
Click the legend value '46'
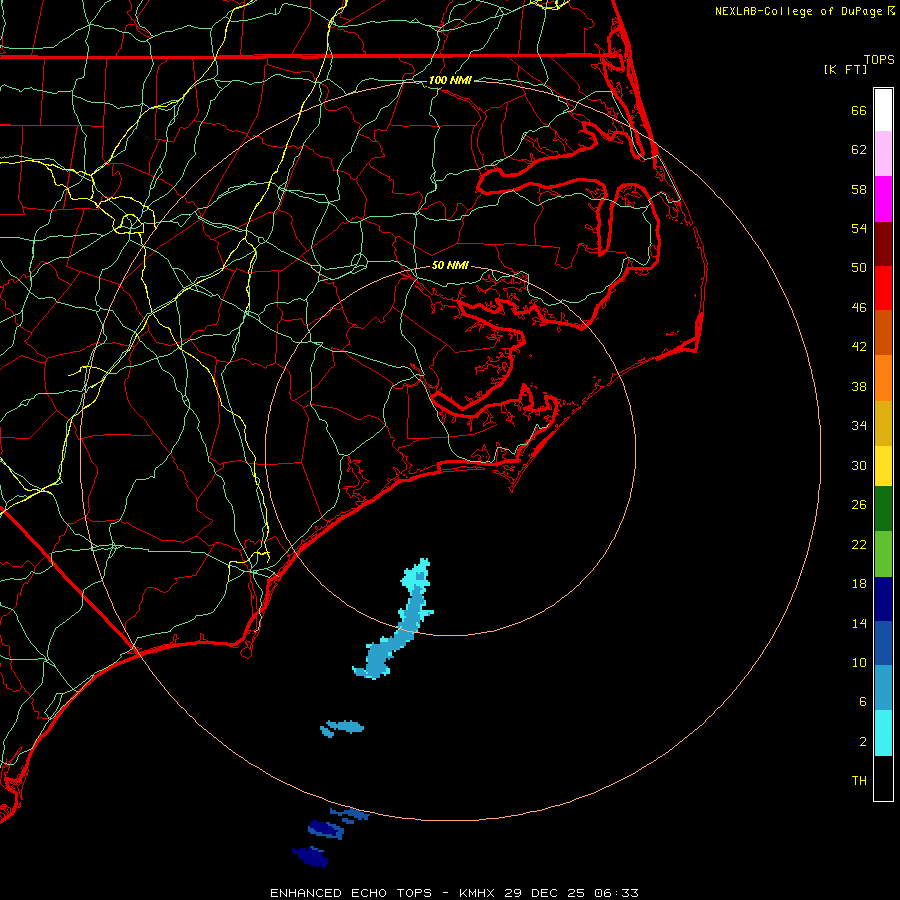point(859,308)
